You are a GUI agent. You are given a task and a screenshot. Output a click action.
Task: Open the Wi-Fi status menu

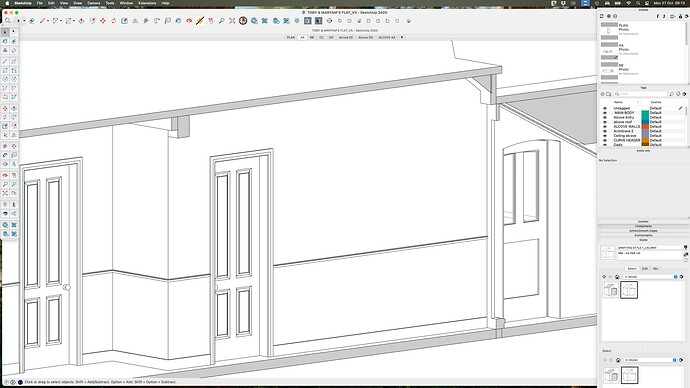click(x=628, y=3)
